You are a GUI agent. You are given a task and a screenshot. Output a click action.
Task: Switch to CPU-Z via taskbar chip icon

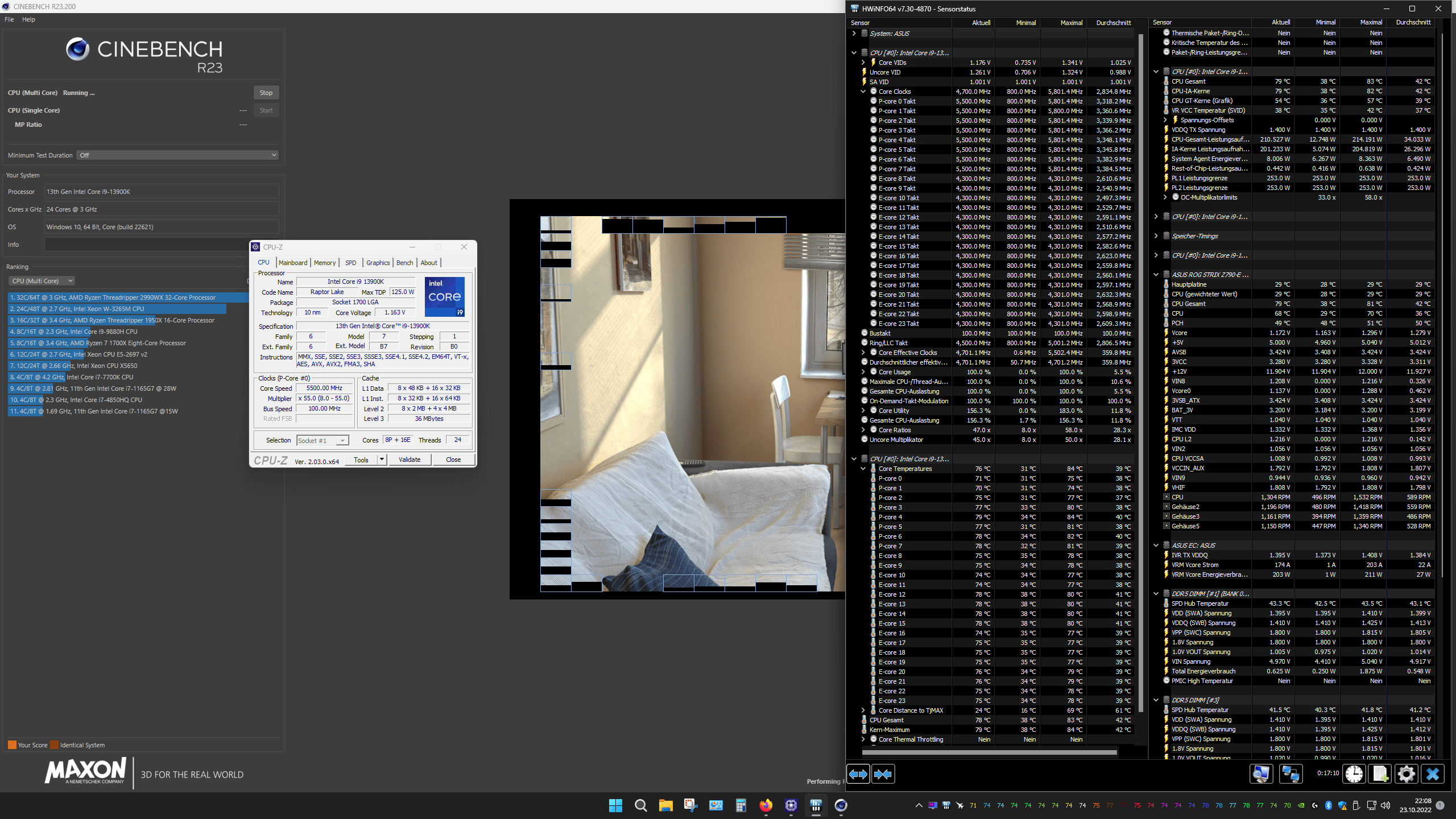point(791,805)
